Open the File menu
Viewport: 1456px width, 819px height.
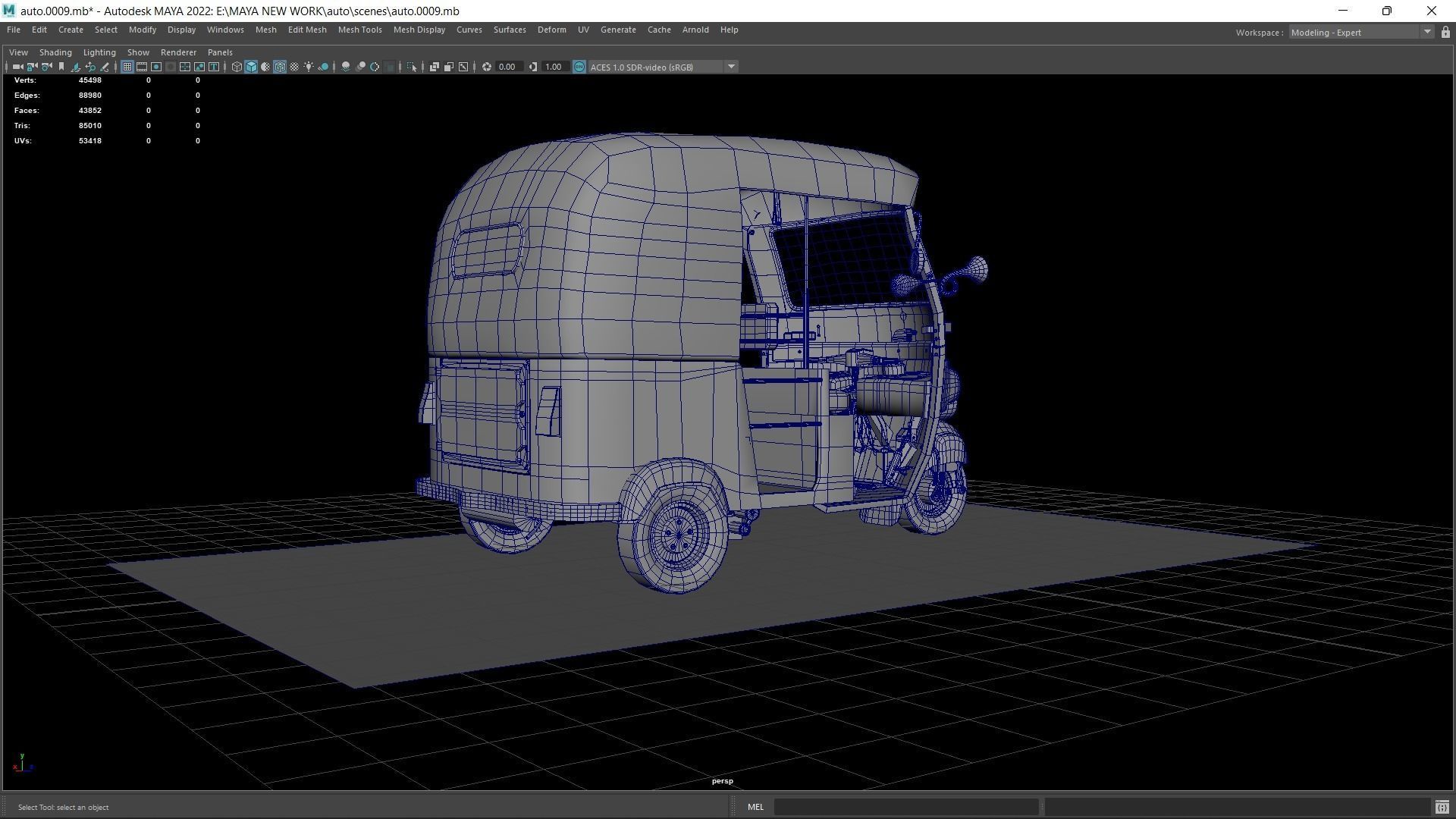[14, 30]
